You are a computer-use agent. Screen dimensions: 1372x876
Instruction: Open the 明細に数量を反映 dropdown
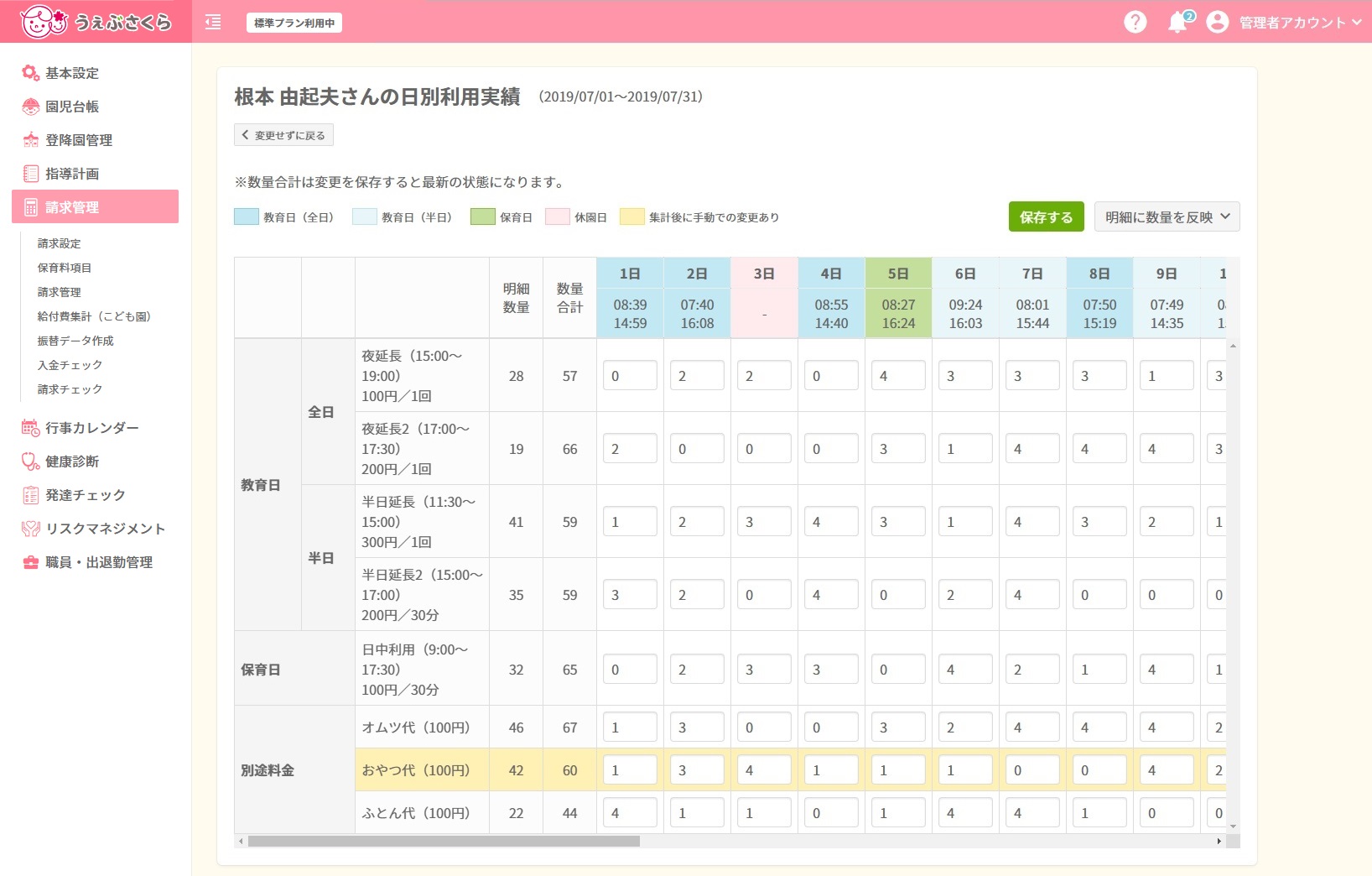1167,217
